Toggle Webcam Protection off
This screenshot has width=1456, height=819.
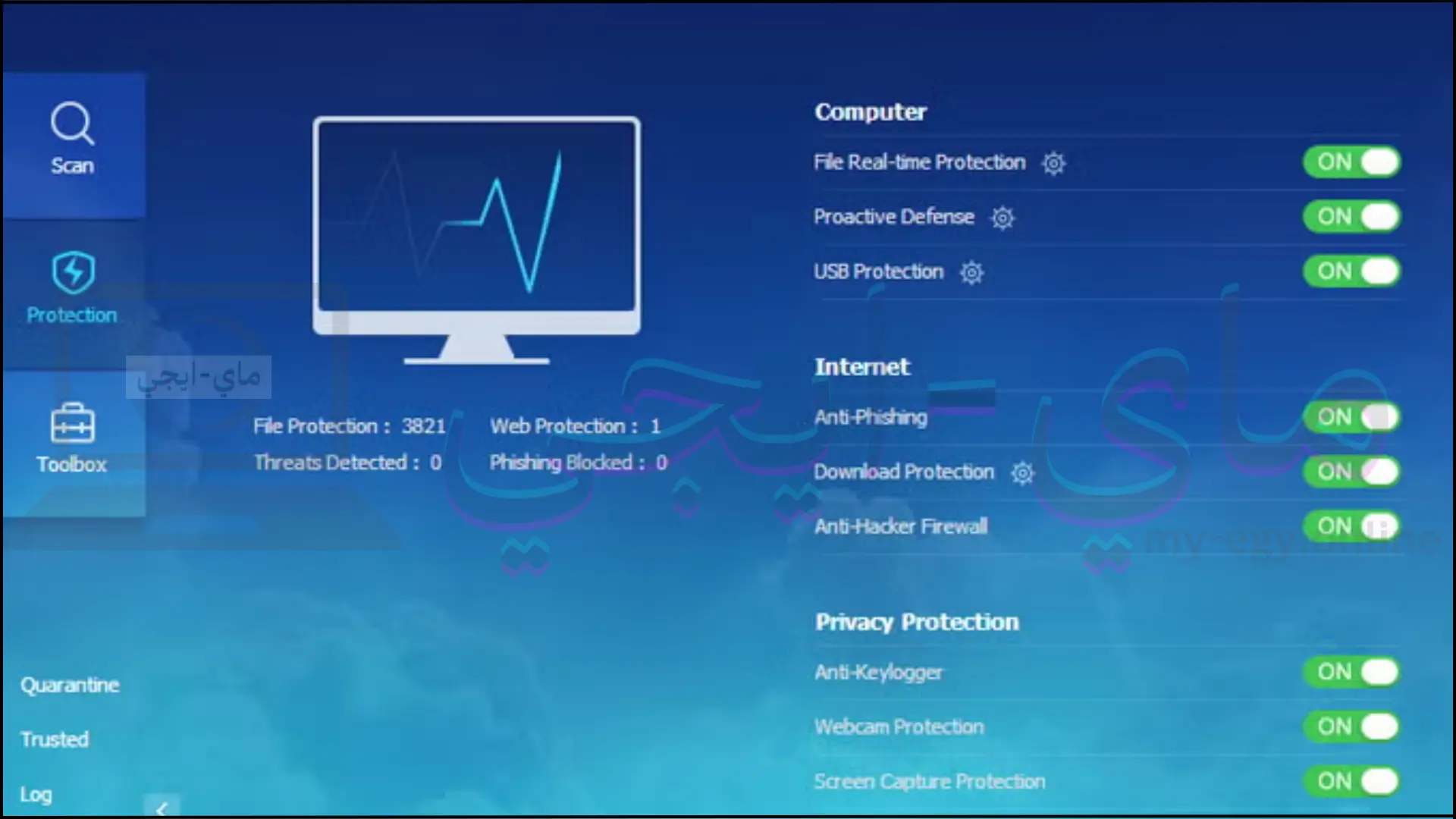[x=1353, y=727]
